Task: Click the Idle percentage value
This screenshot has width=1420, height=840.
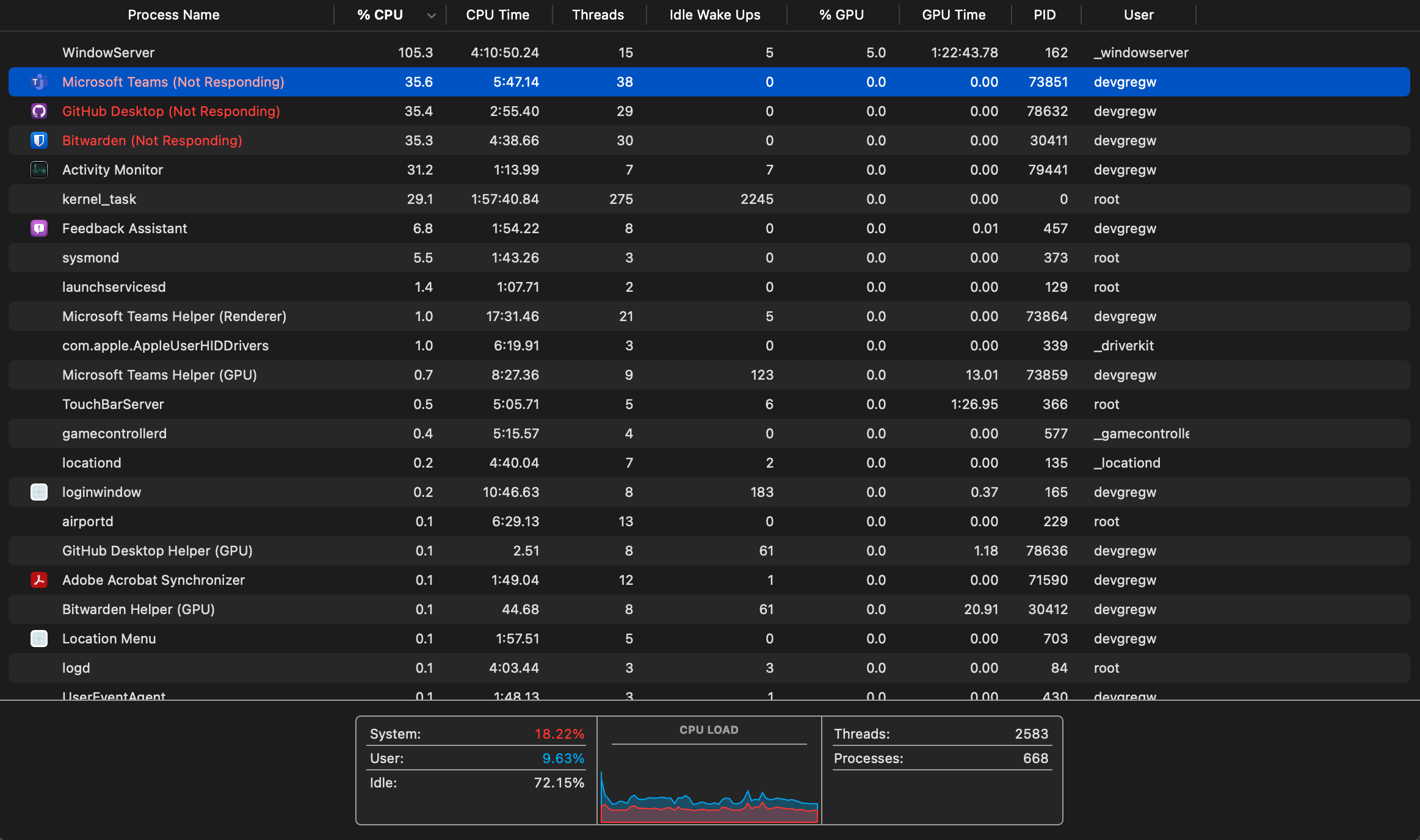Action: [x=559, y=783]
